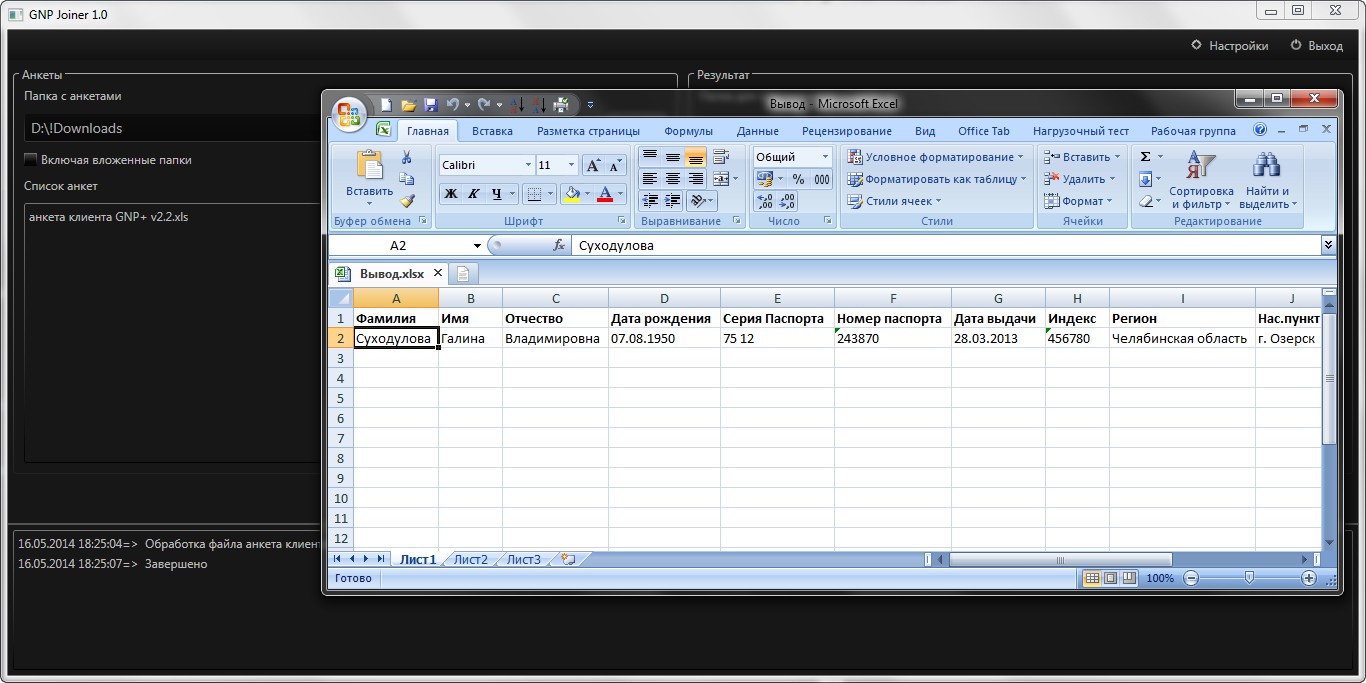This screenshot has height=683, width=1366.
Task: Click the formula bar showing 'Суходулова'
Action: pyautogui.click(x=945, y=245)
